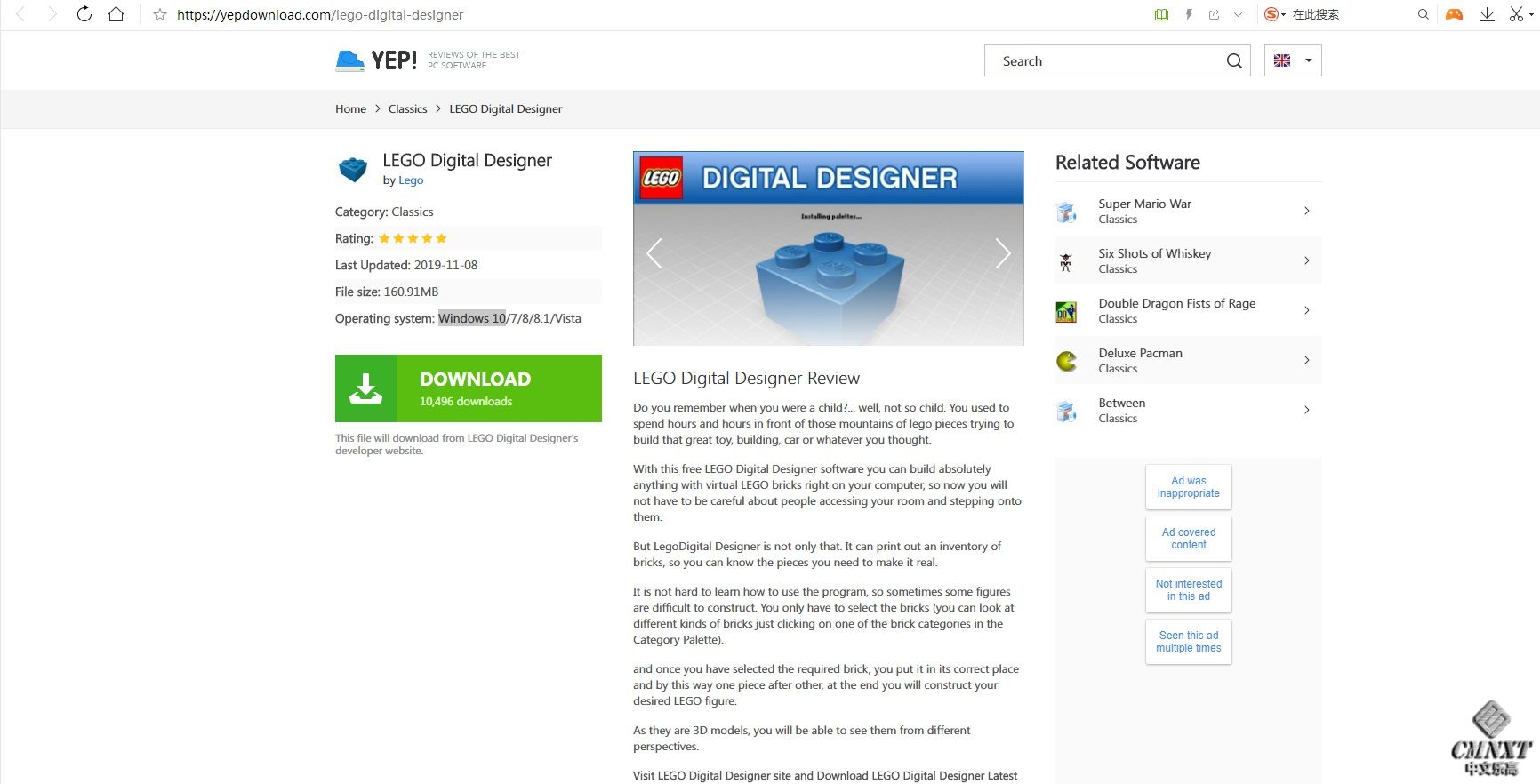Image resolution: width=1540 pixels, height=784 pixels.
Task: Expand the Deluxe Pacman entry arrow
Action: (x=1306, y=360)
